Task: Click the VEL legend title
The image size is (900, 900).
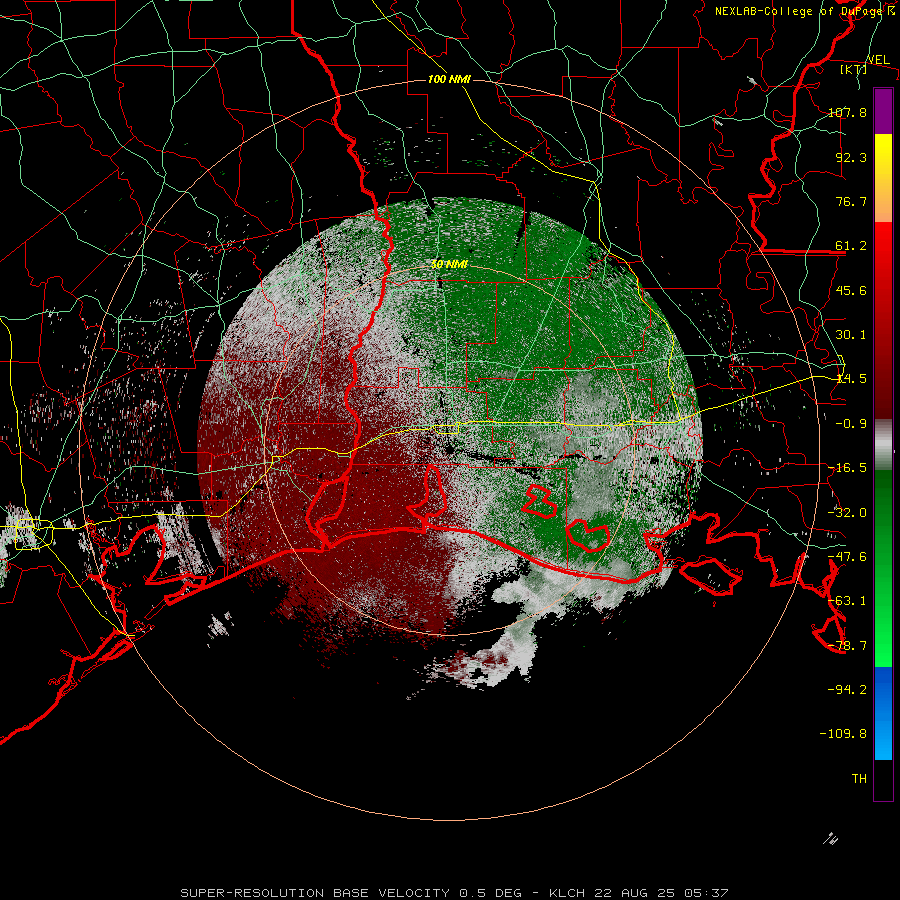Action: [878, 60]
